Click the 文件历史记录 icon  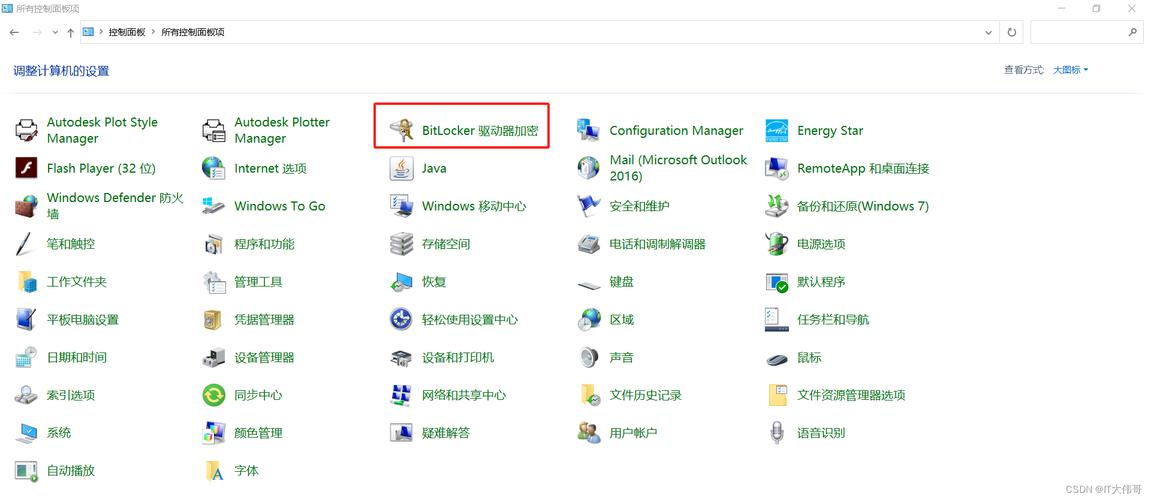589,395
